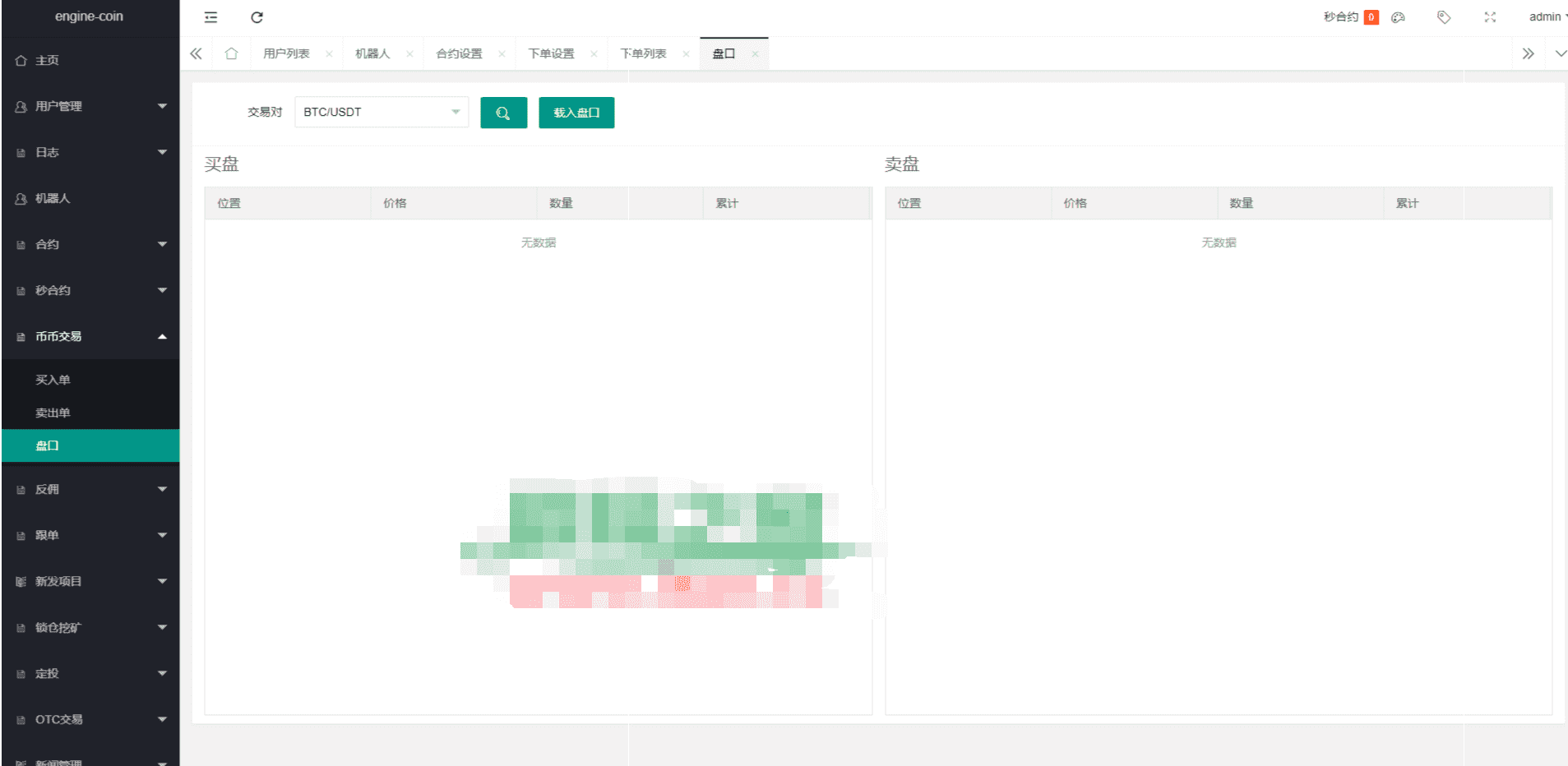Click the home tab icon

[x=231, y=53]
